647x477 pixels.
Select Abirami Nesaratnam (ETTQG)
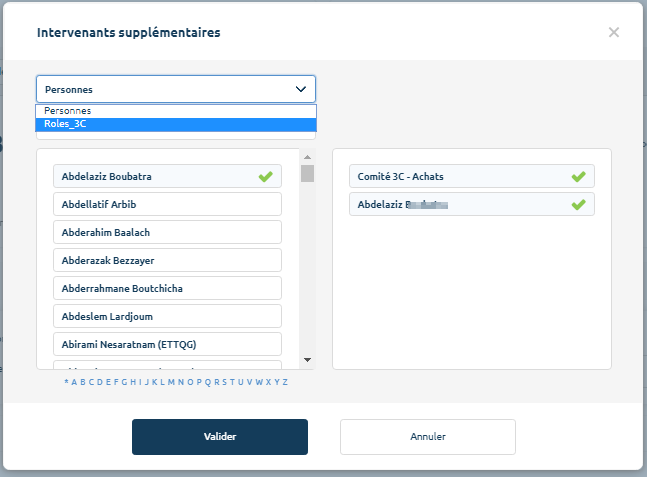[x=167, y=345]
